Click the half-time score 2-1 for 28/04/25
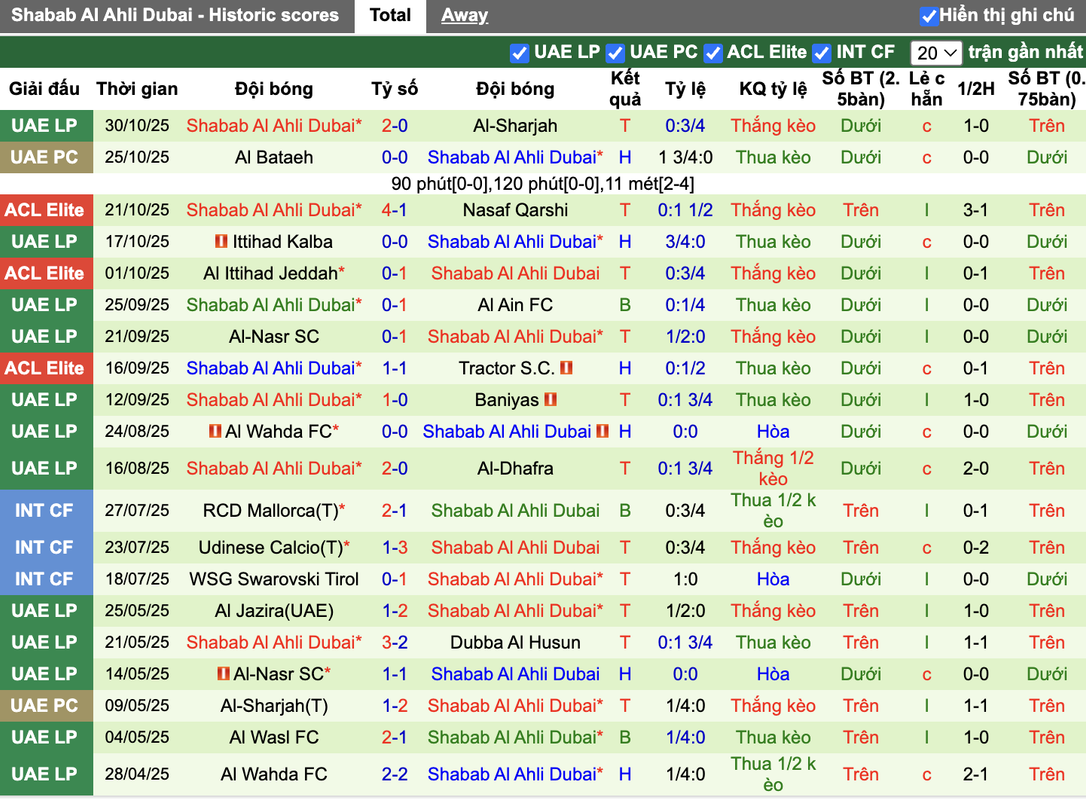Image resolution: width=1086 pixels, height=800 pixels. [x=975, y=774]
